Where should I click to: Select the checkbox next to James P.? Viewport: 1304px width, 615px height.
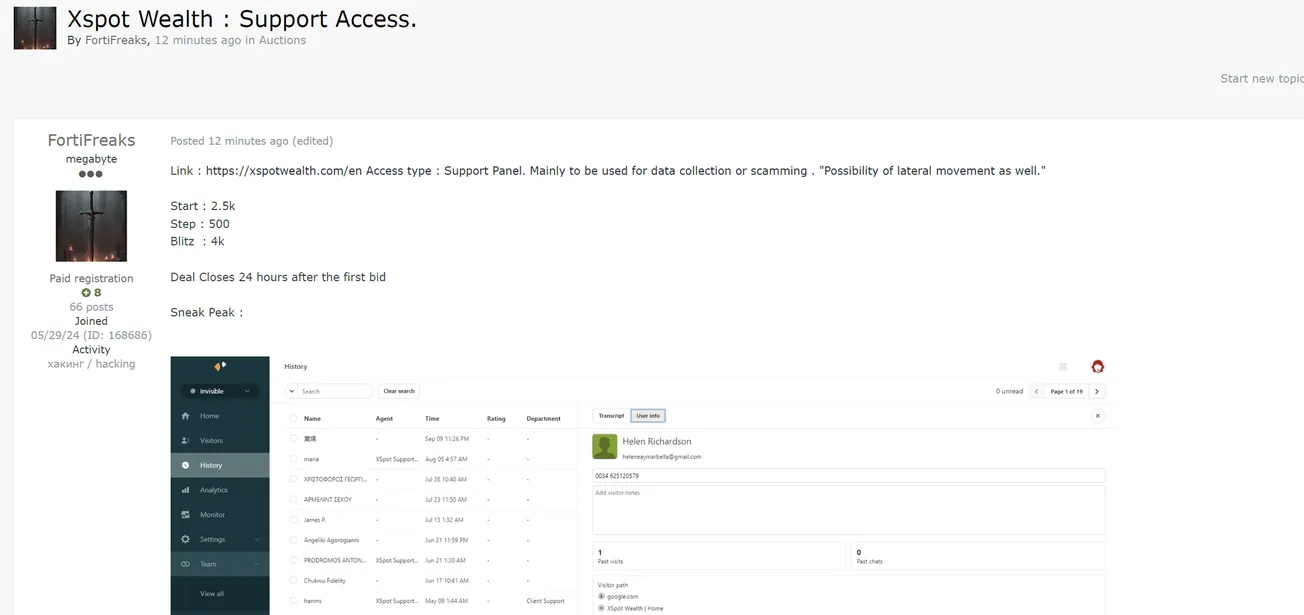pos(293,520)
